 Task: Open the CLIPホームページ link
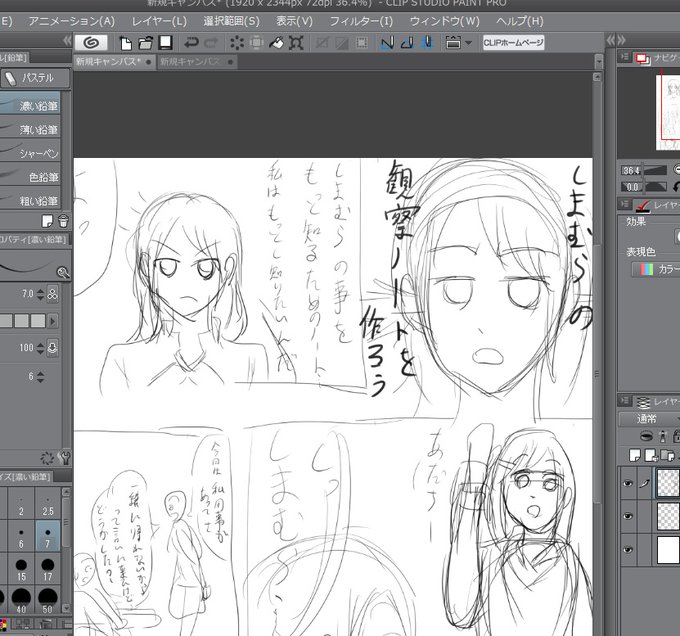513,42
